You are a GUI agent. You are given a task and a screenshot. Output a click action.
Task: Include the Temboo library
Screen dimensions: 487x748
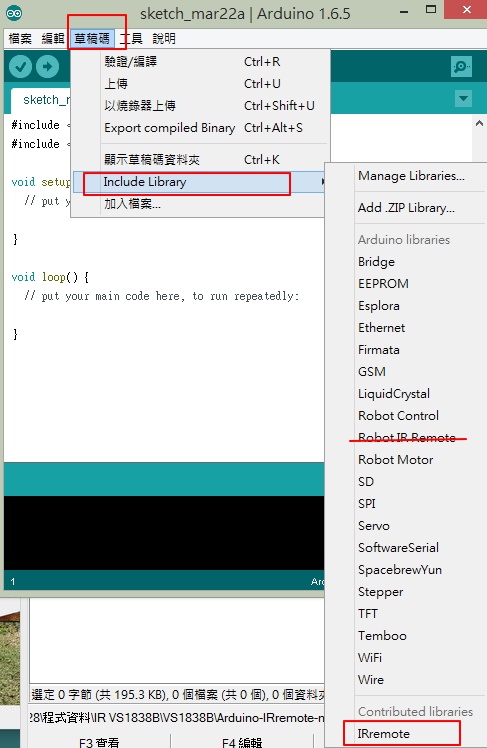382,635
